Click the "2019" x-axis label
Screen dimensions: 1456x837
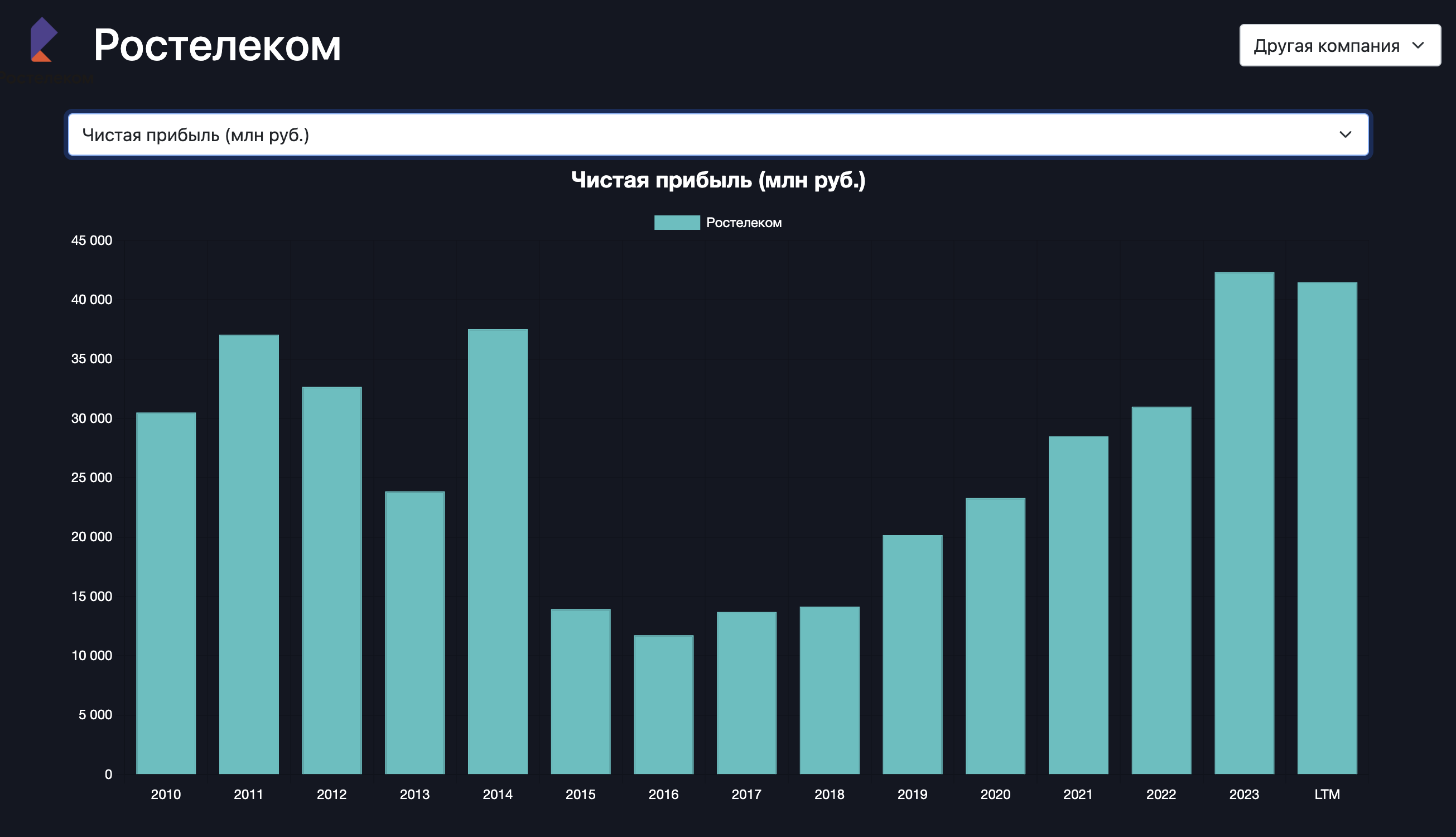click(913, 795)
